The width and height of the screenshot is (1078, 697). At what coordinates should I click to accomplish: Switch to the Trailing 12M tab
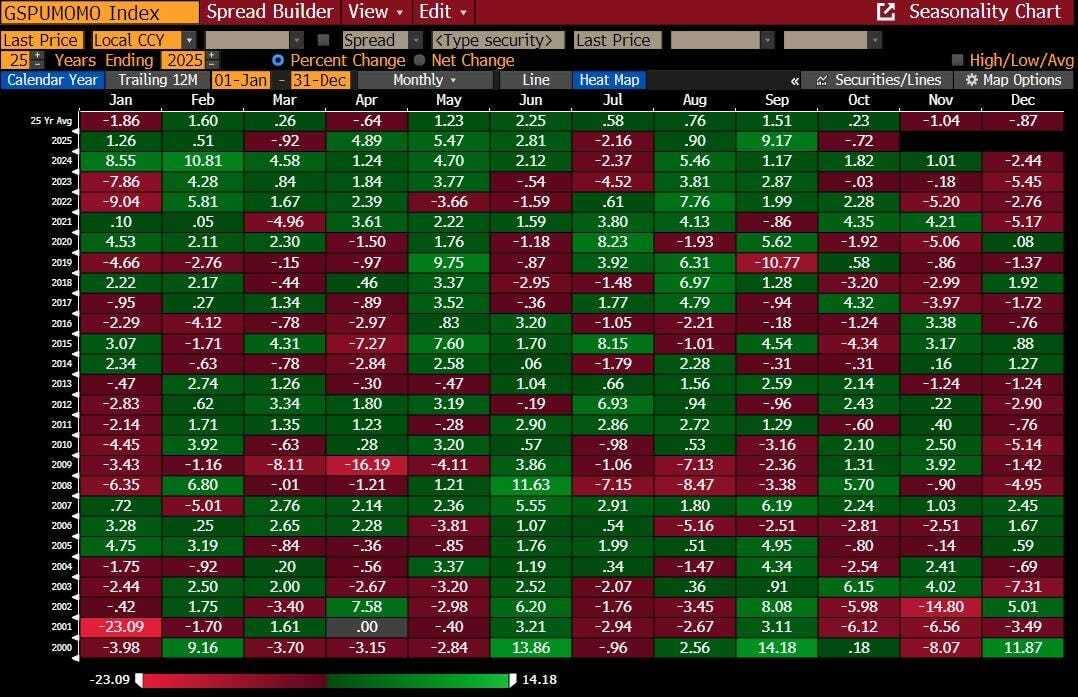(157, 80)
